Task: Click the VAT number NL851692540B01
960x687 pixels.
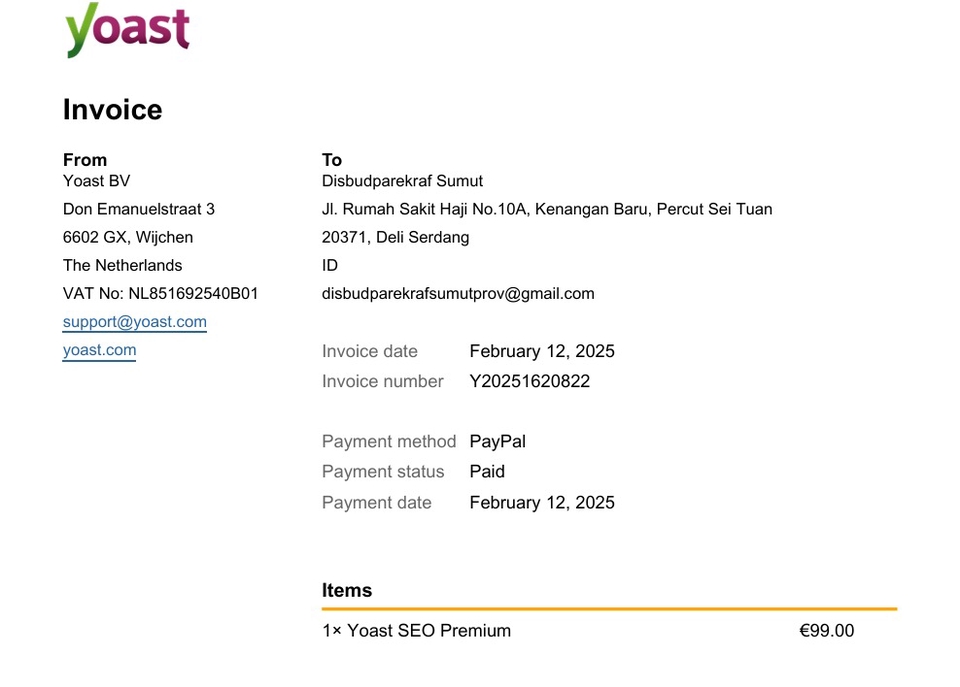Action: point(193,294)
